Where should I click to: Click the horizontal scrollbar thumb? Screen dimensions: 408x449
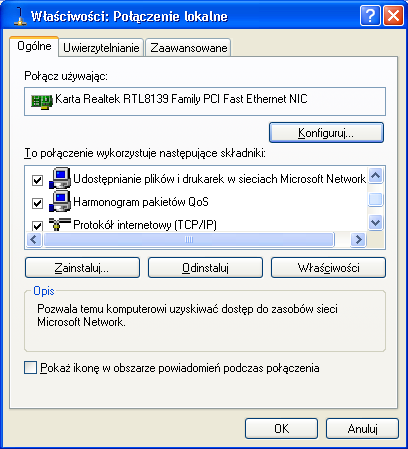click(189, 239)
